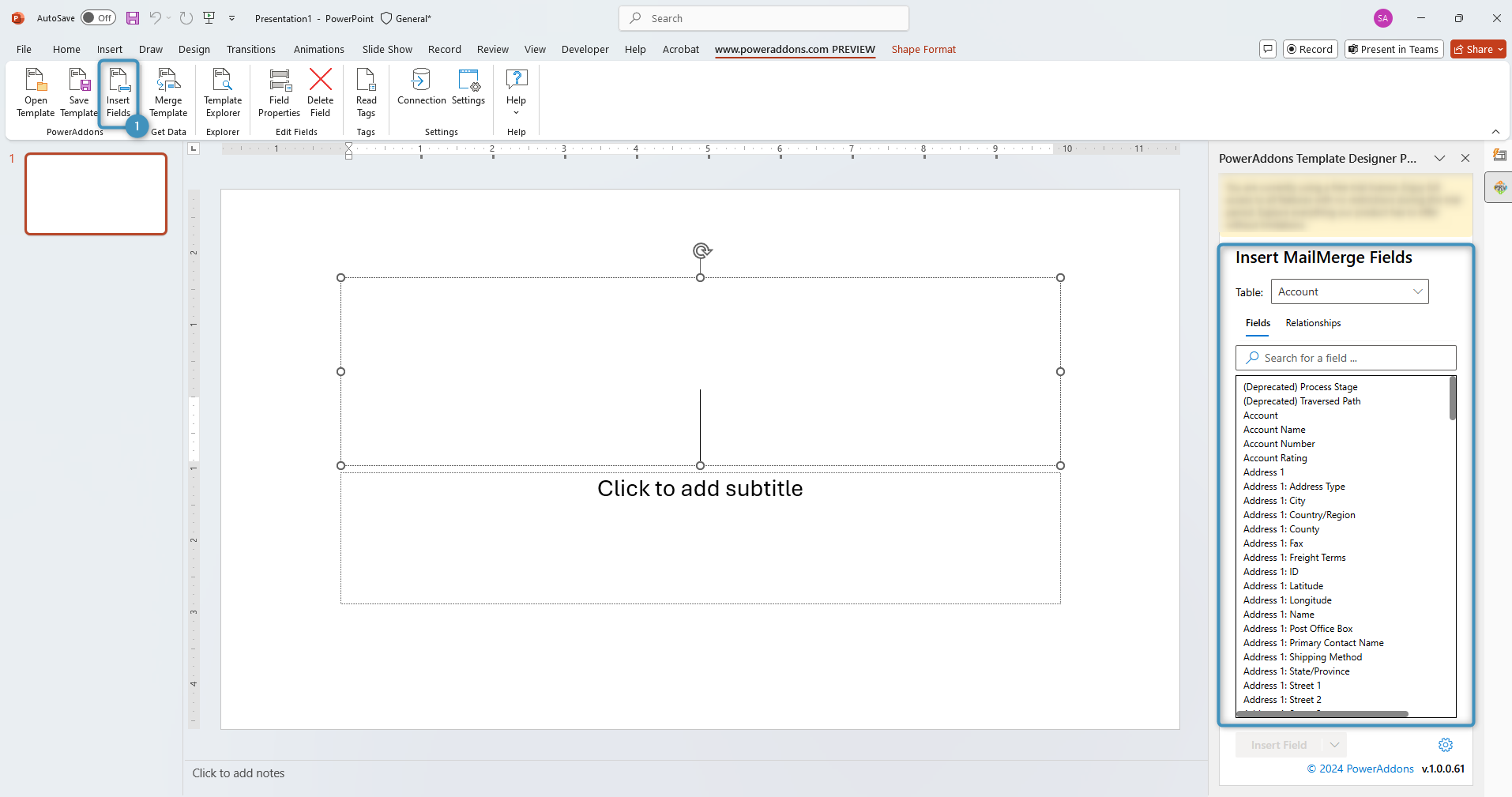Viewport: 1512px width, 797px height.
Task: Toggle AutoSave switch
Action: coord(98,18)
